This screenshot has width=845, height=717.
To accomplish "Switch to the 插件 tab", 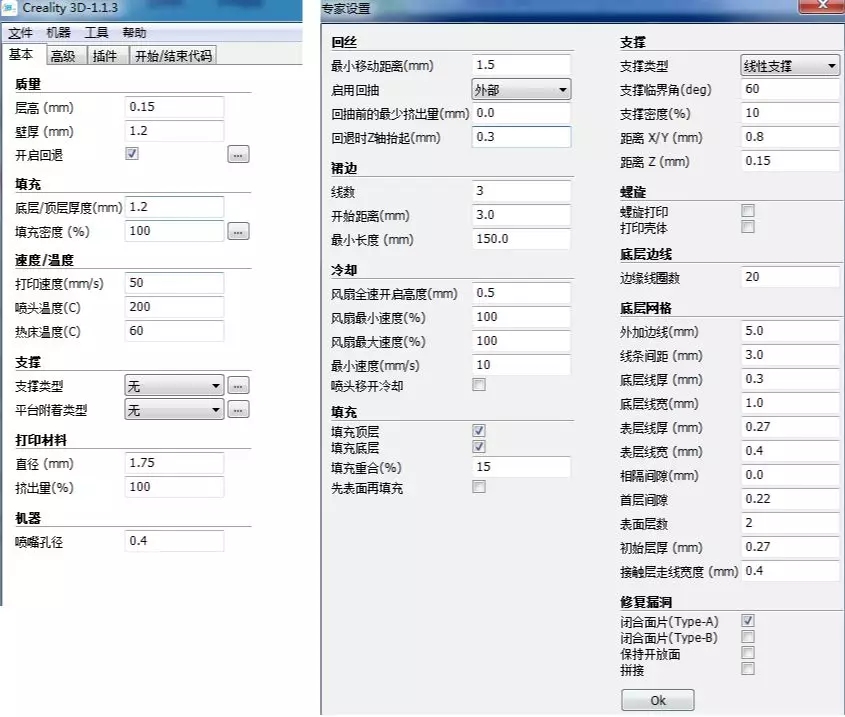I will 108,56.
